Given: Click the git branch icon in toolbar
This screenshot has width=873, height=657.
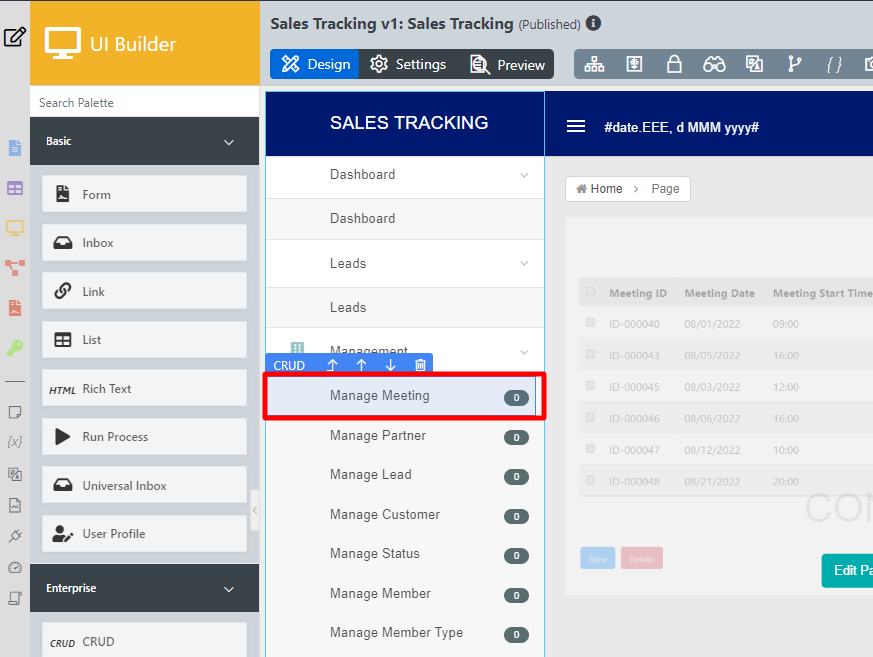Looking at the screenshot, I should [x=795, y=64].
